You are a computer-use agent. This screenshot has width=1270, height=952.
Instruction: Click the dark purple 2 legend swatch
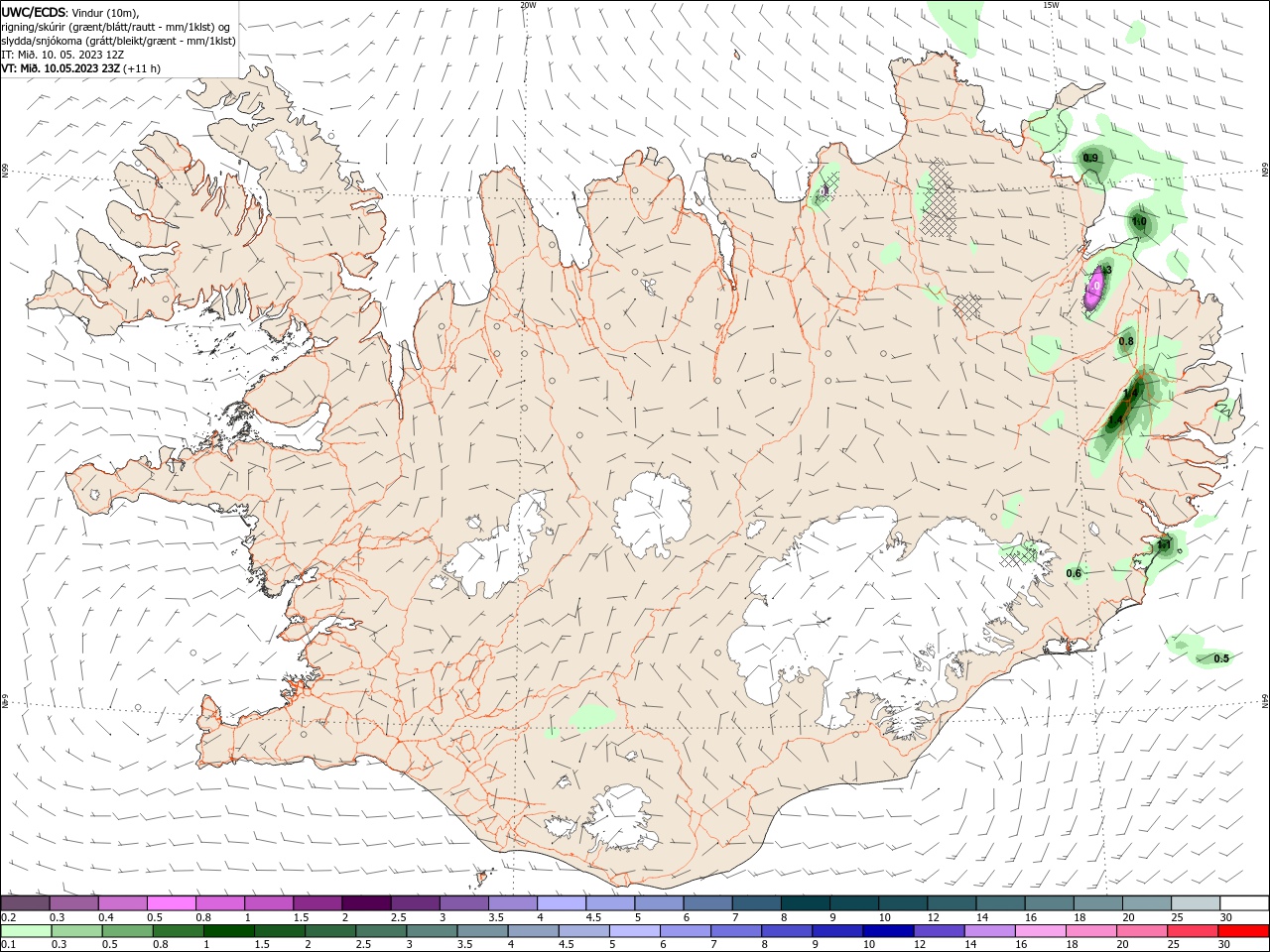366,903
